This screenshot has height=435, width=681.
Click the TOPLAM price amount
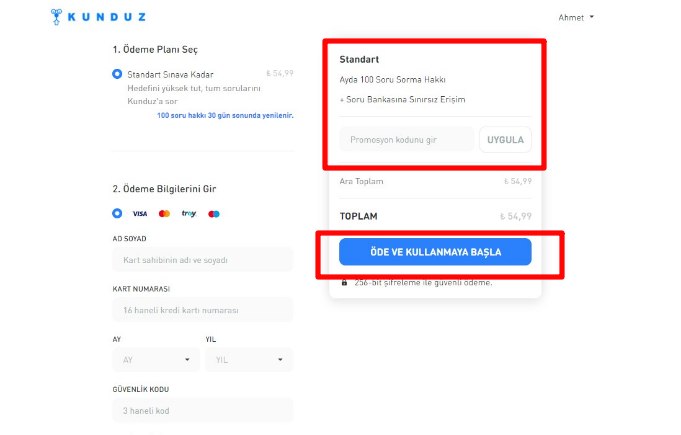(516, 216)
